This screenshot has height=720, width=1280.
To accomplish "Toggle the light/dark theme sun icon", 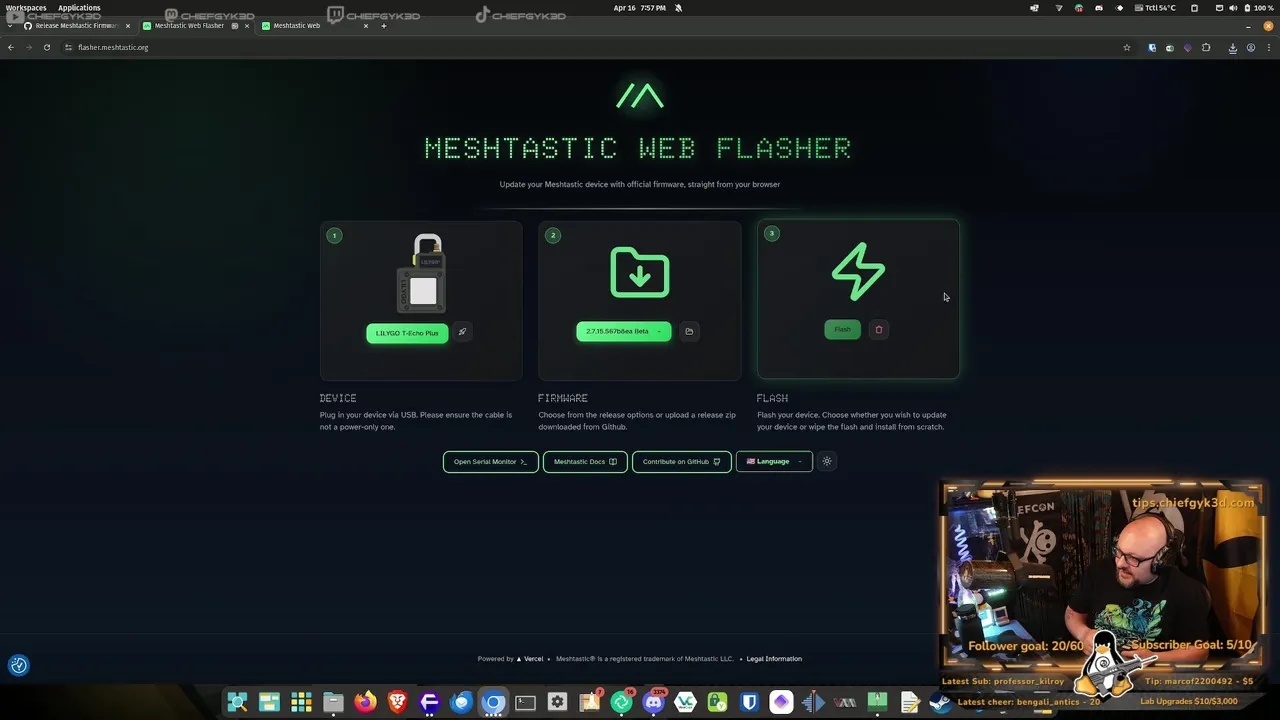I will [x=826, y=461].
